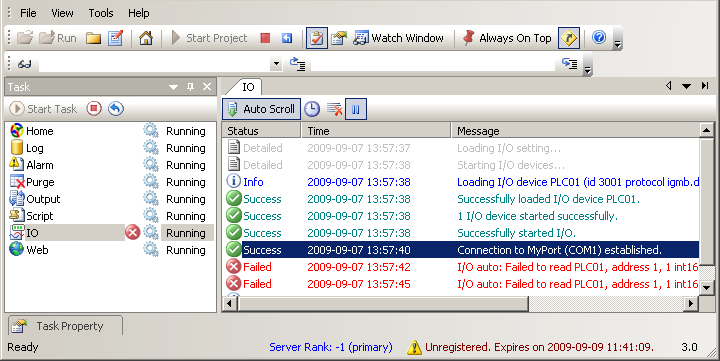Open the tab list dropdown arrow
720x361 pixels.
[686, 86]
